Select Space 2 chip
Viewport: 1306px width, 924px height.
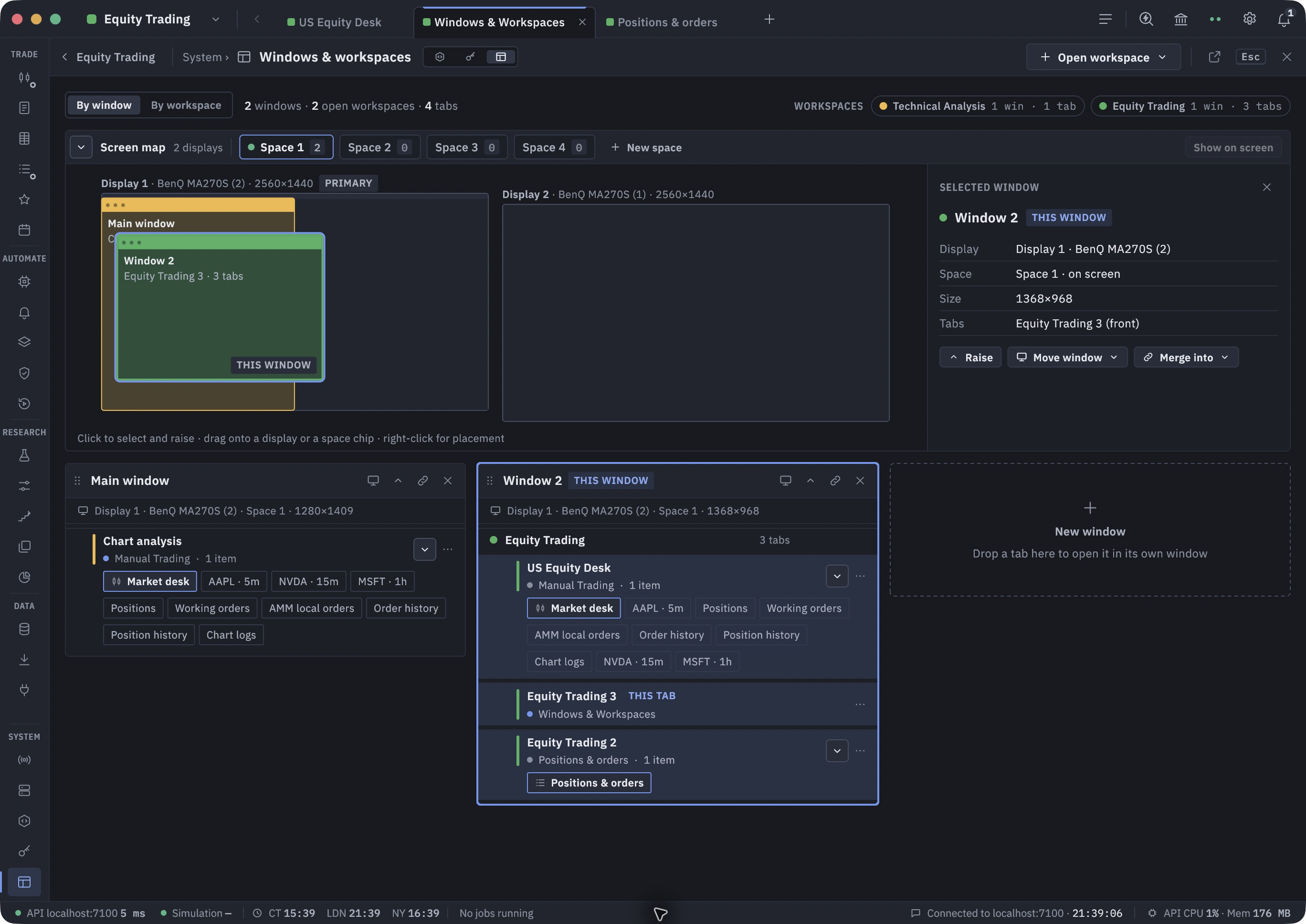tap(379, 147)
